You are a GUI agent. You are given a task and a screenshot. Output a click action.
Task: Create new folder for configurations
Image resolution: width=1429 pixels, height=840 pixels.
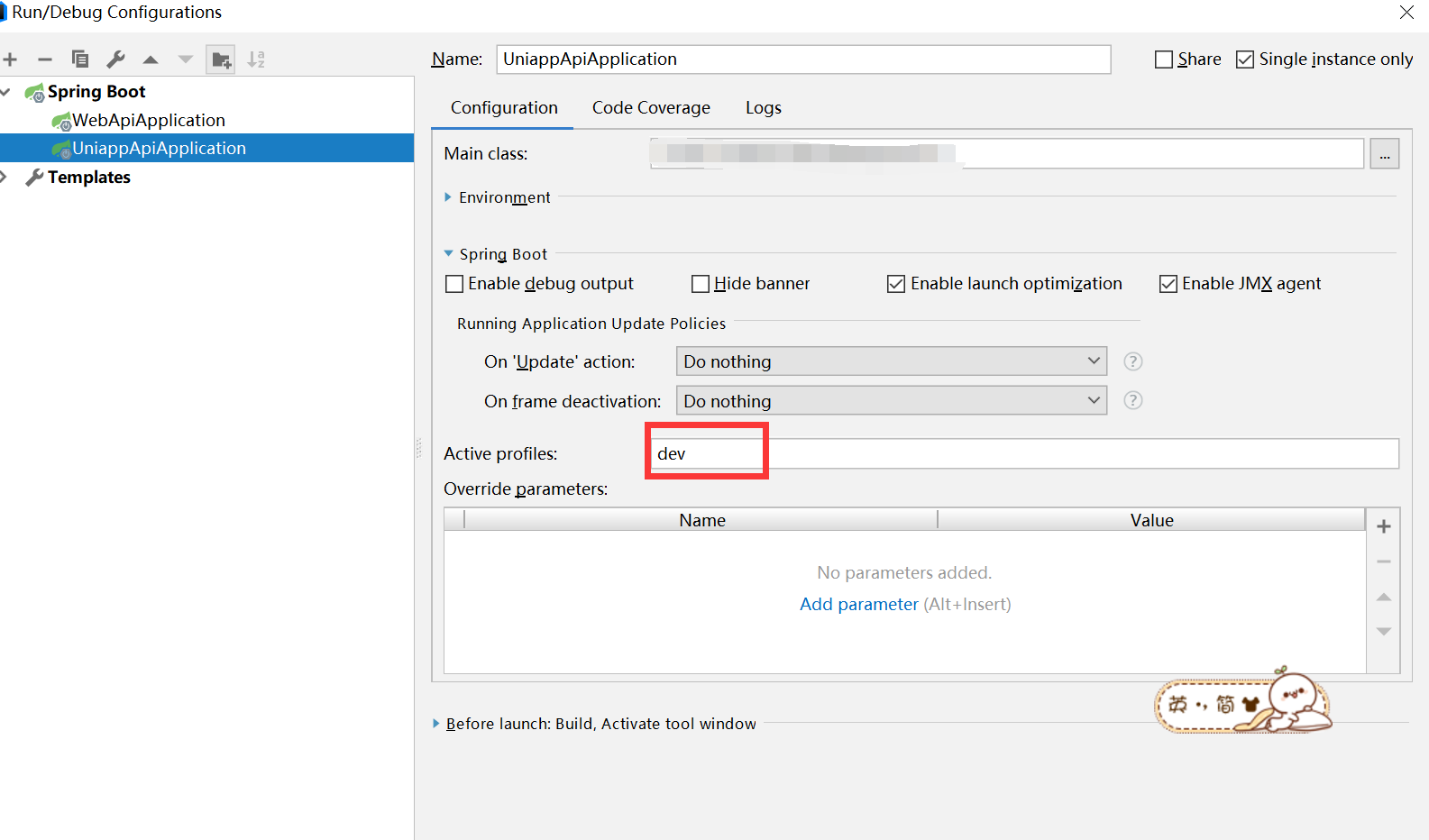(x=221, y=59)
